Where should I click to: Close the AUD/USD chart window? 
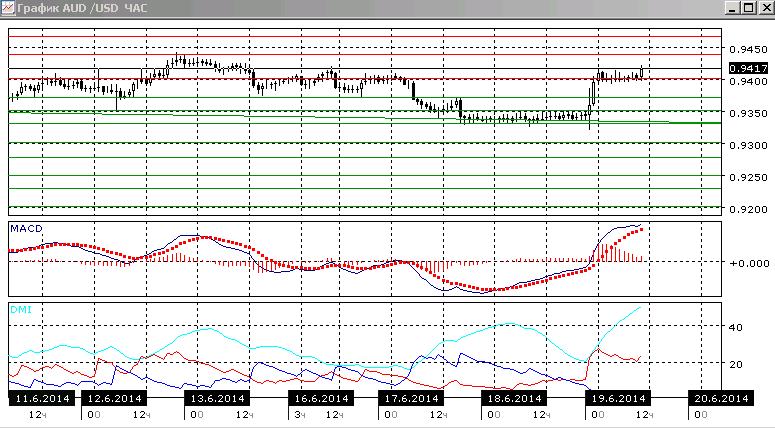point(766,8)
